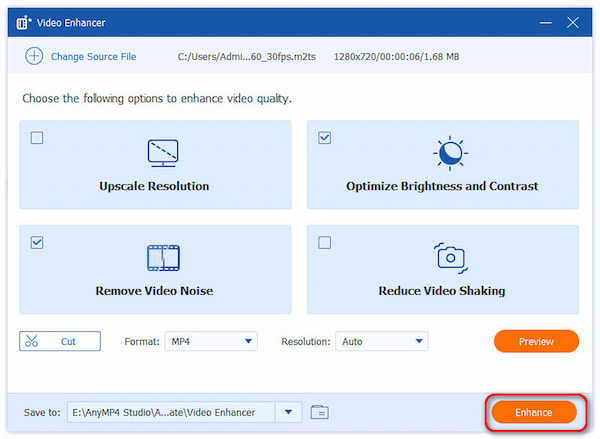The width and height of the screenshot is (600, 439).
Task: Click the Change Source File link
Action: 95,57
